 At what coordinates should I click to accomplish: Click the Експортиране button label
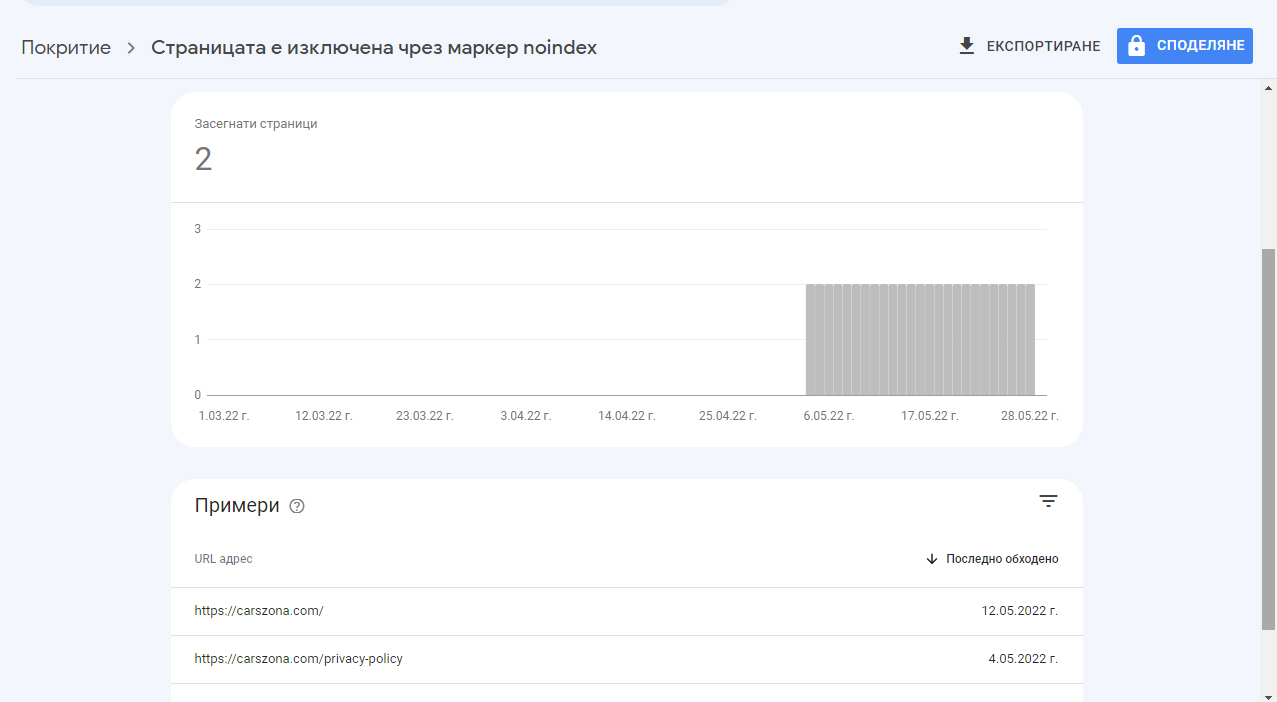point(1043,46)
